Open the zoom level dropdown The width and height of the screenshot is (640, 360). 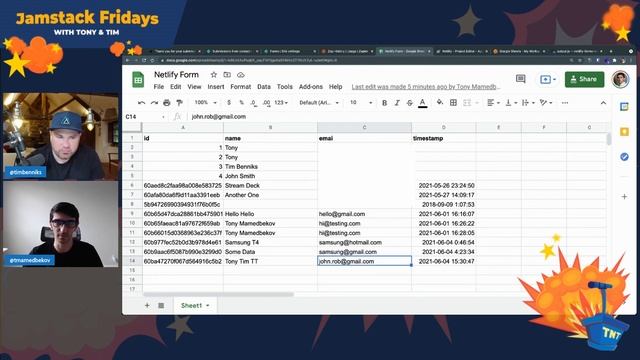205,103
